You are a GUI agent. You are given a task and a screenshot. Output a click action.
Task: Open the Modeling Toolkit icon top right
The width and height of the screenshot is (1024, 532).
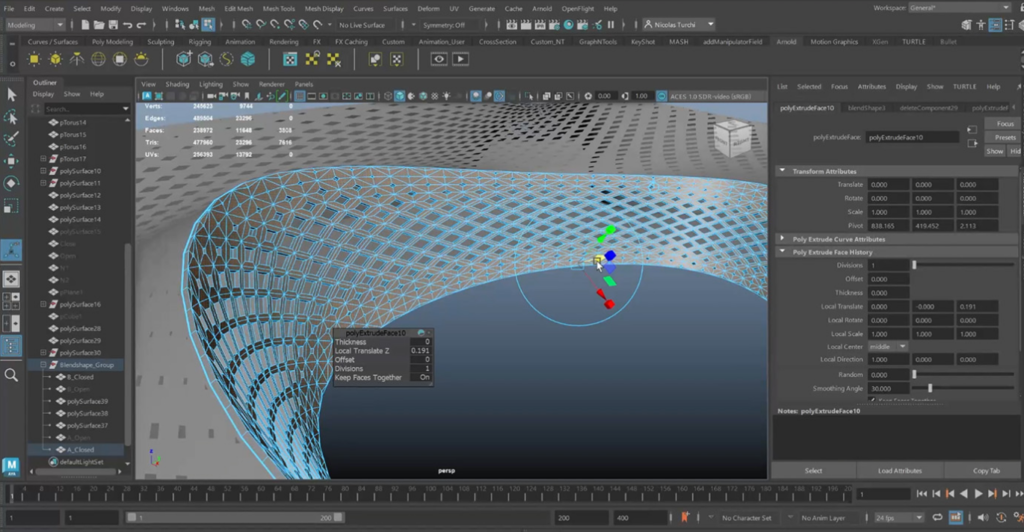coord(967,25)
